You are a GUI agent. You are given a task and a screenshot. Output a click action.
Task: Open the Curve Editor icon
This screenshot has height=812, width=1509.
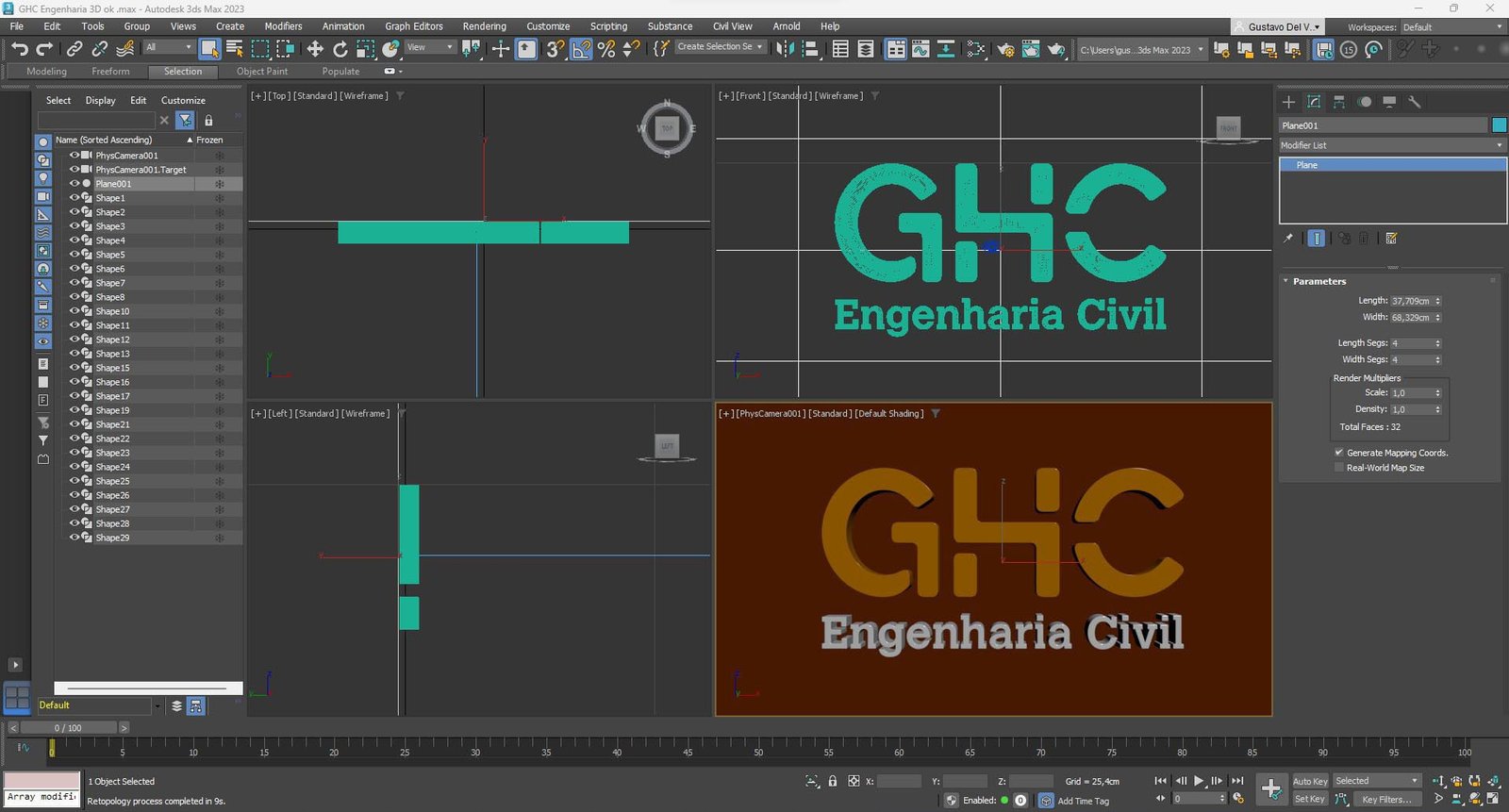click(x=920, y=49)
